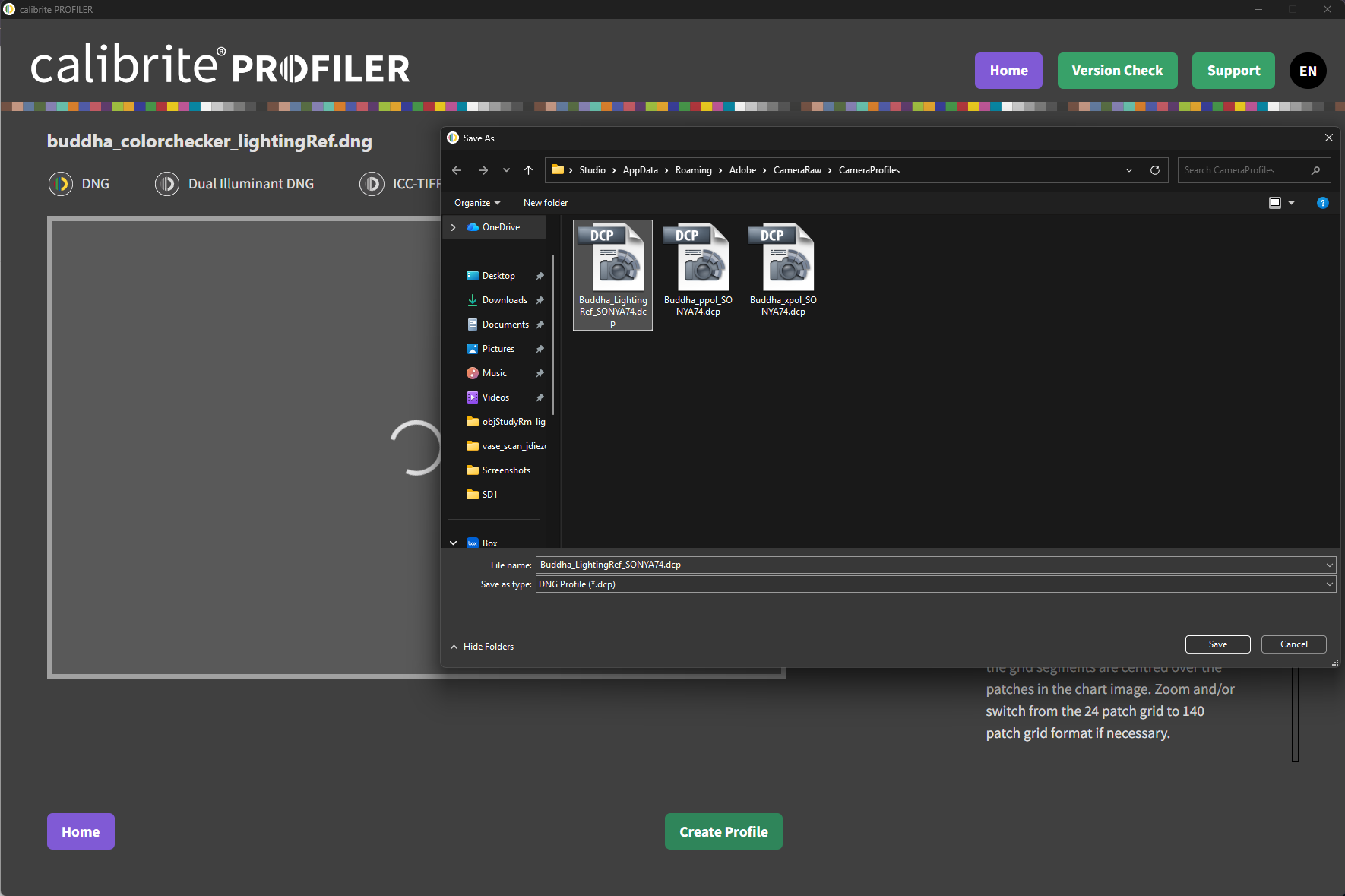Open the Videos quick access folder
Image resolution: width=1345 pixels, height=896 pixels.
click(x=495, y=397)
